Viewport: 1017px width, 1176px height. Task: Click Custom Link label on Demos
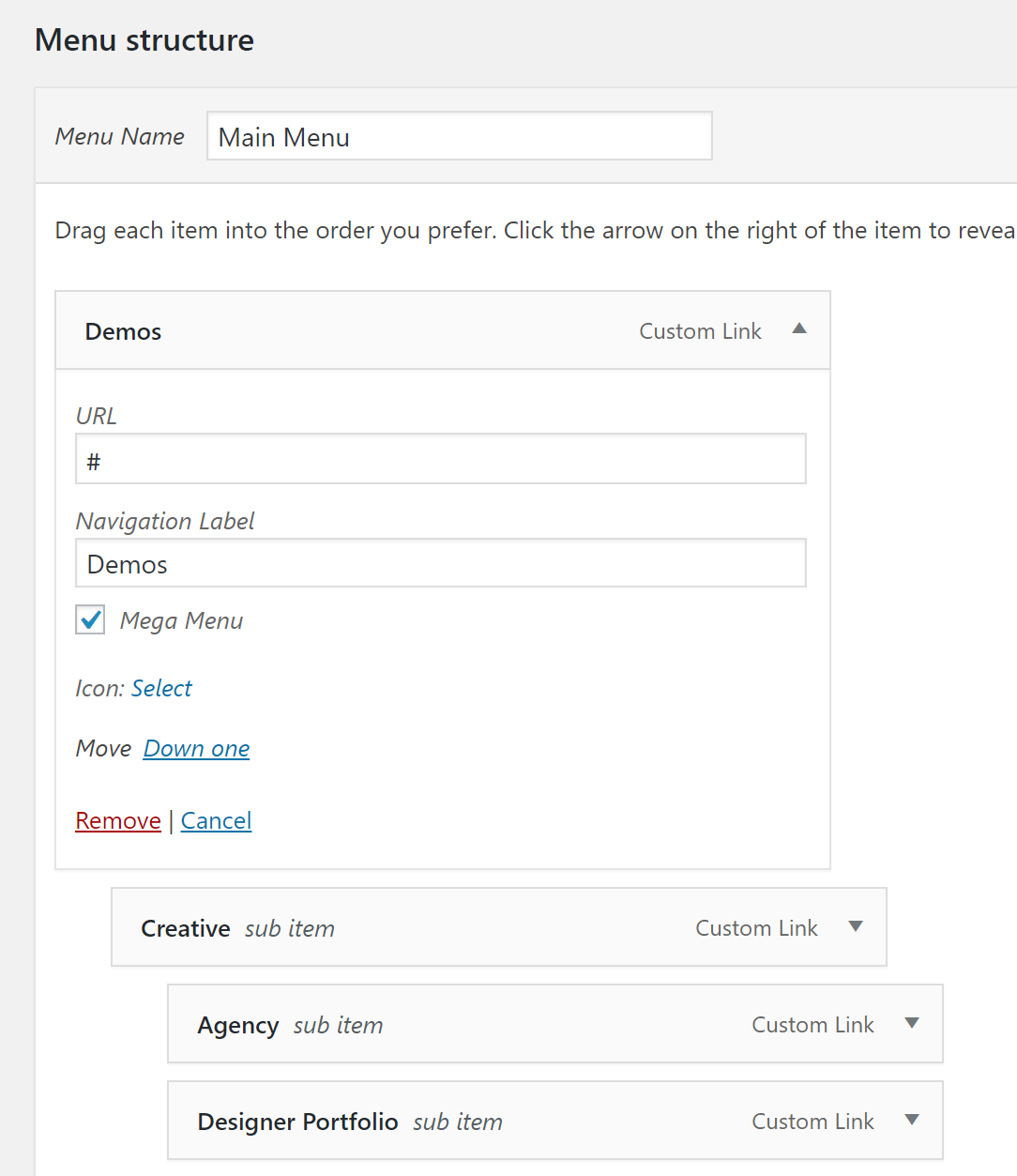pyautogui.click(x=700, y=331)
